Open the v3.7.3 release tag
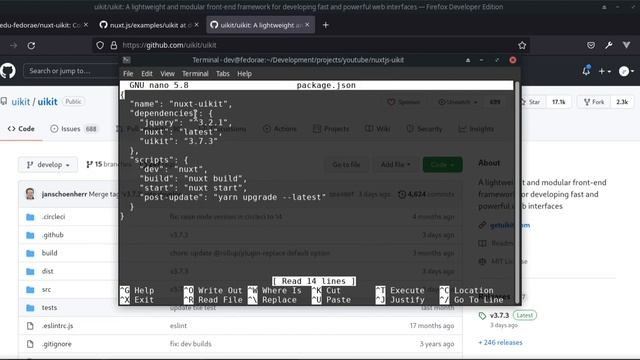This screenshot has width=640, height=360. (x=499, y=316)
